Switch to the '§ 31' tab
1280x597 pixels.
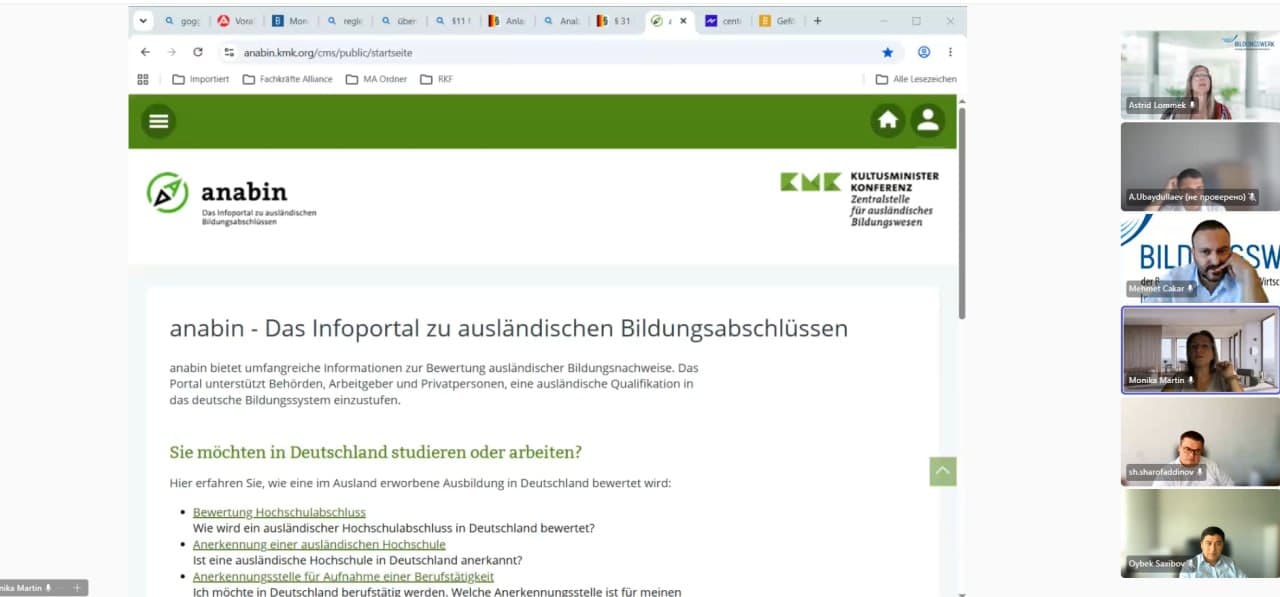tap(614, 21)
